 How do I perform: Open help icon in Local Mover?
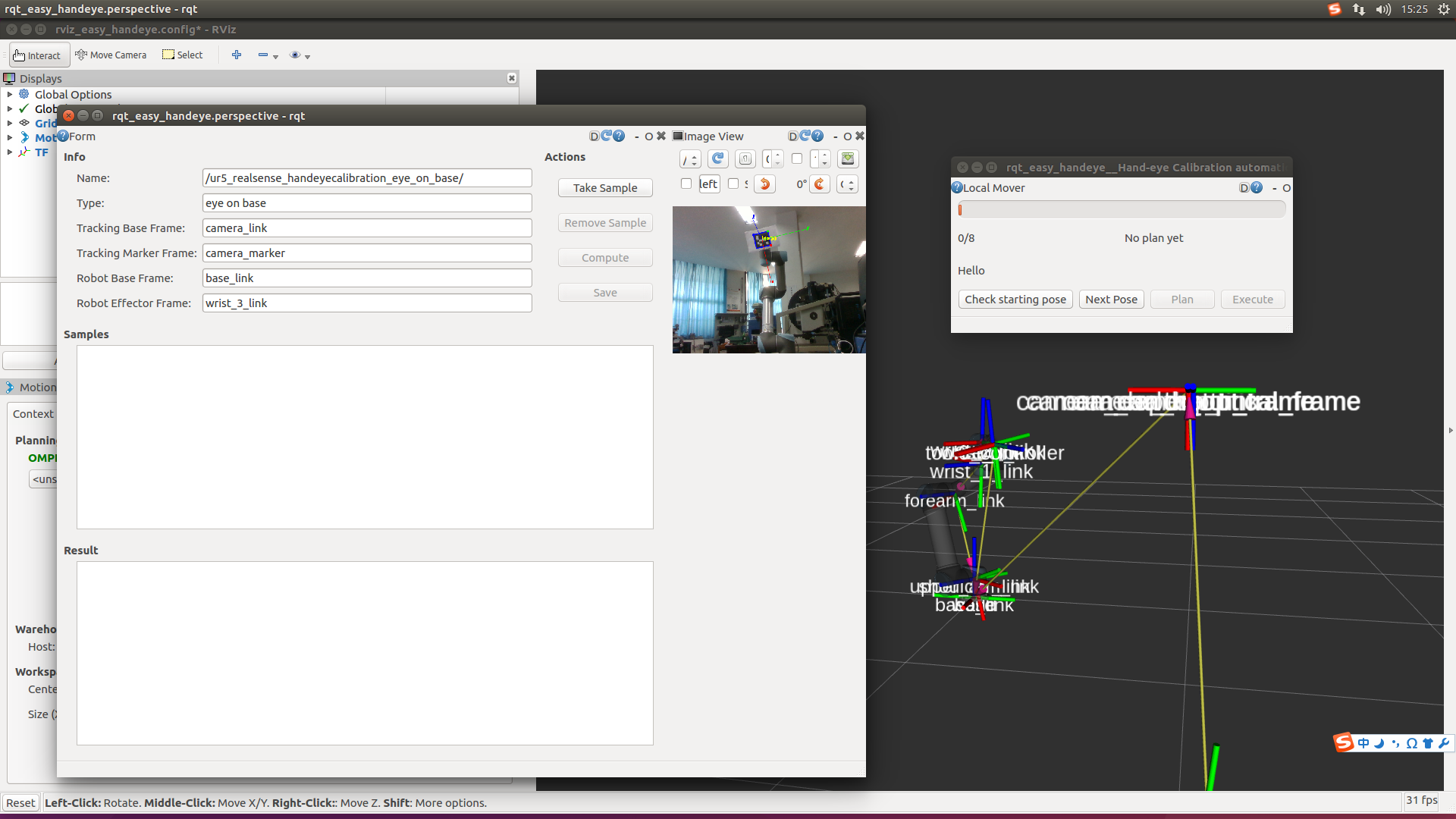click(x=1257, y=188)
